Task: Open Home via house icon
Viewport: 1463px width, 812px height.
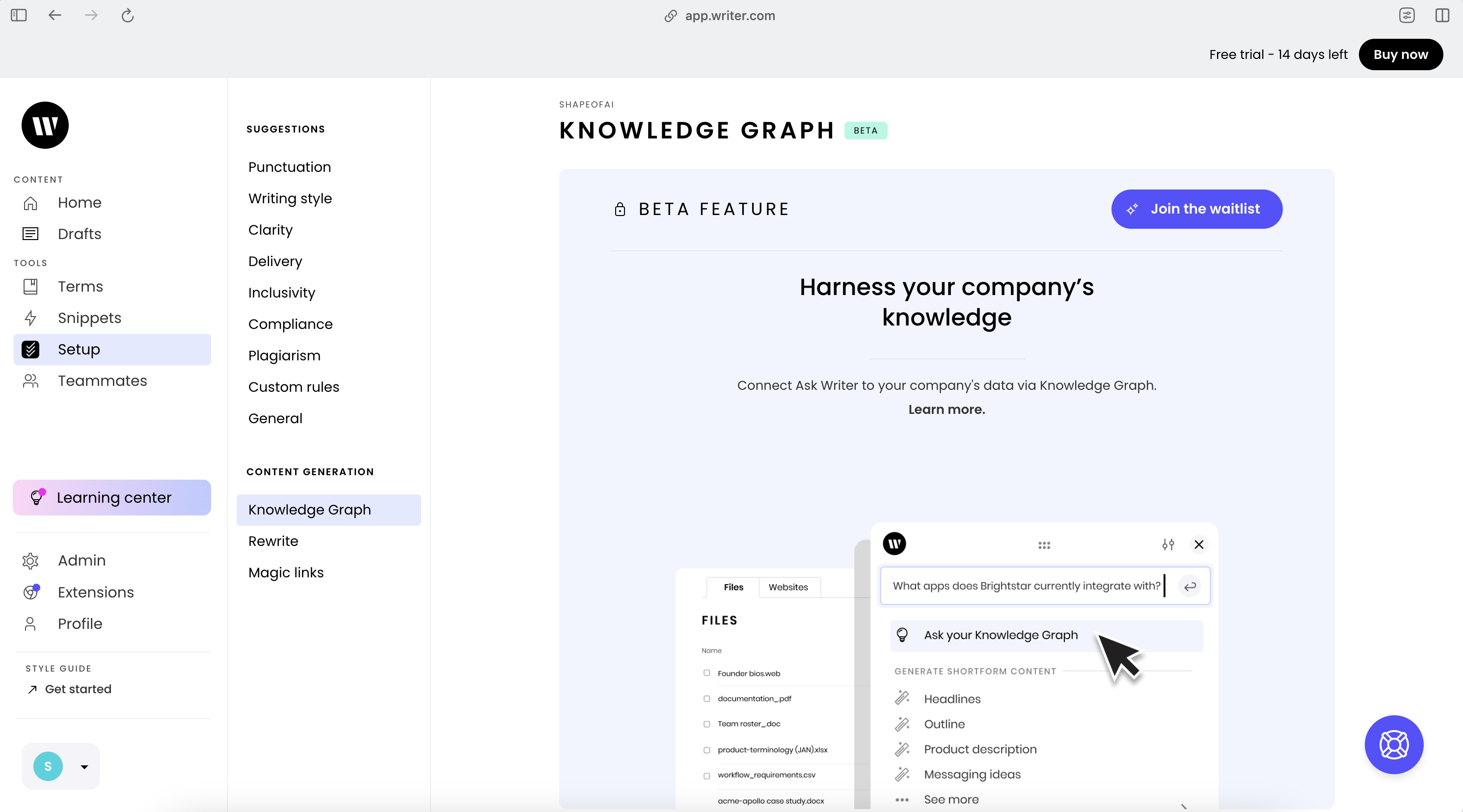Action: tap(30, 203)
